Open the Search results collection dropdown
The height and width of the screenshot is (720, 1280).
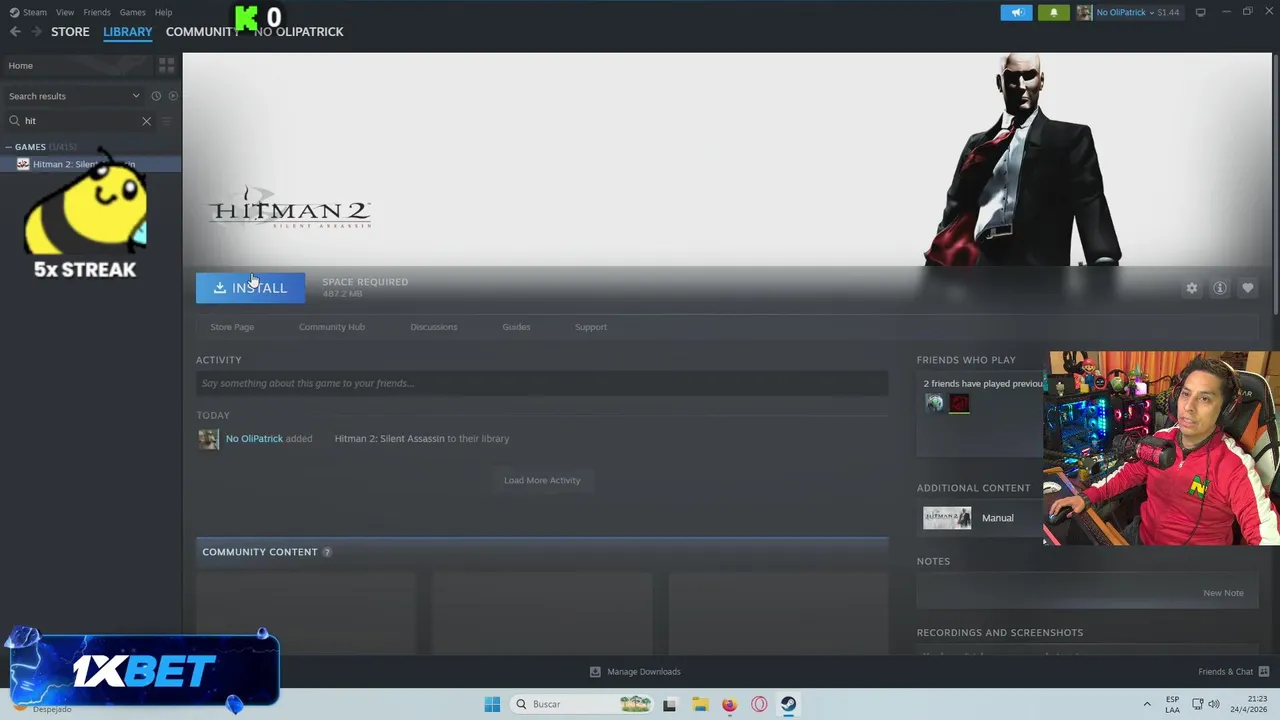click(x=136, y=96)
